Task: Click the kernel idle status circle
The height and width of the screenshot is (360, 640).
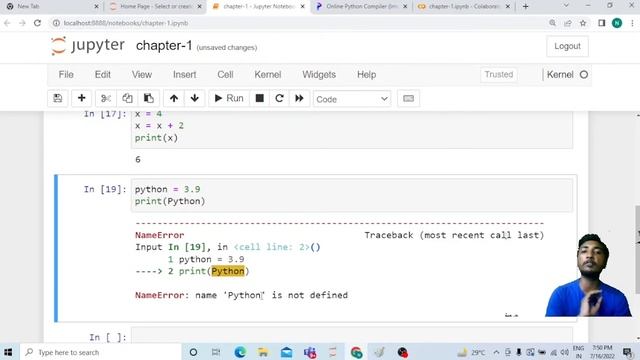Action: tap(584, 75)
